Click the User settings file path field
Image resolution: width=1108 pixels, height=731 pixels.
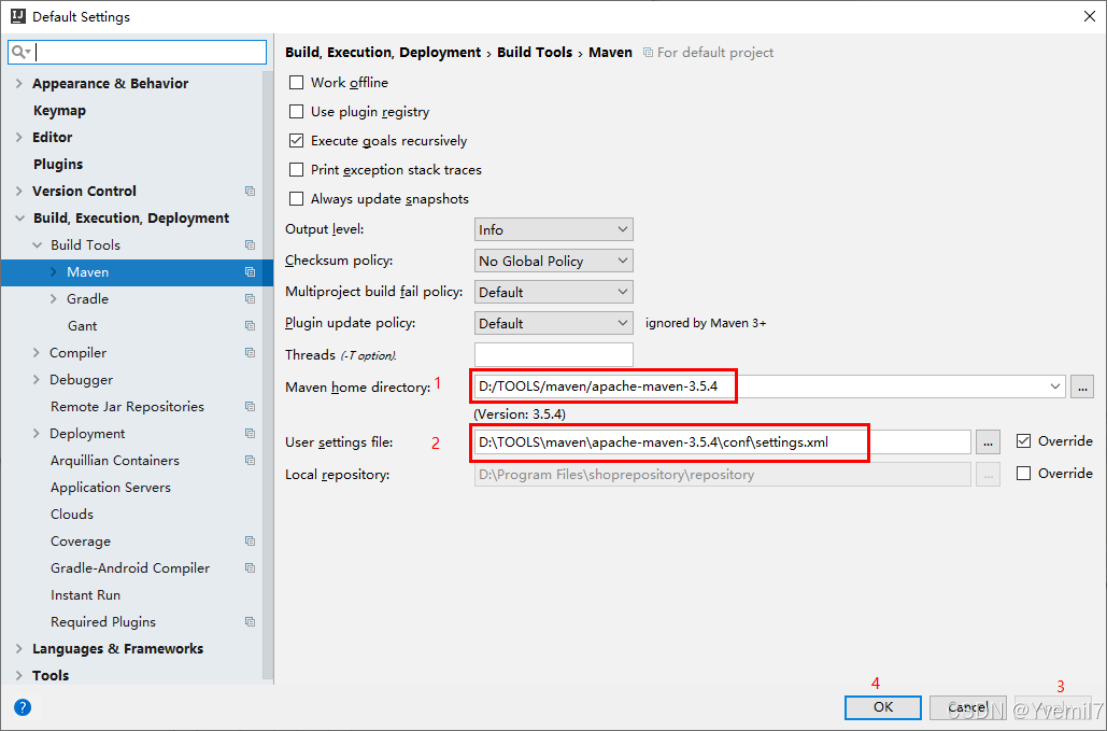(722, 442)
